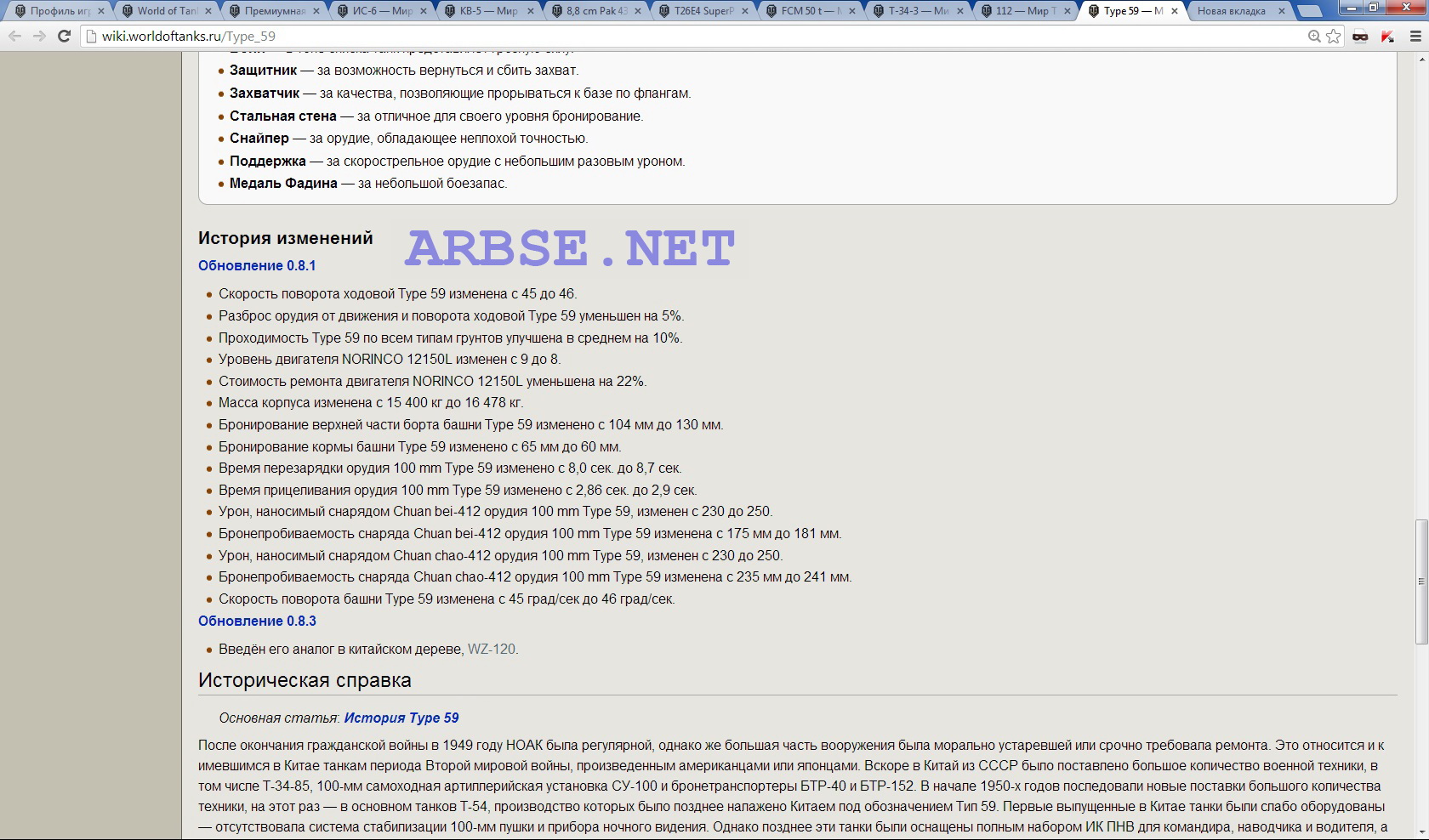Close the 'T26E4 SuperP' tab
1429x840 pixels.
tap(745, 11)
